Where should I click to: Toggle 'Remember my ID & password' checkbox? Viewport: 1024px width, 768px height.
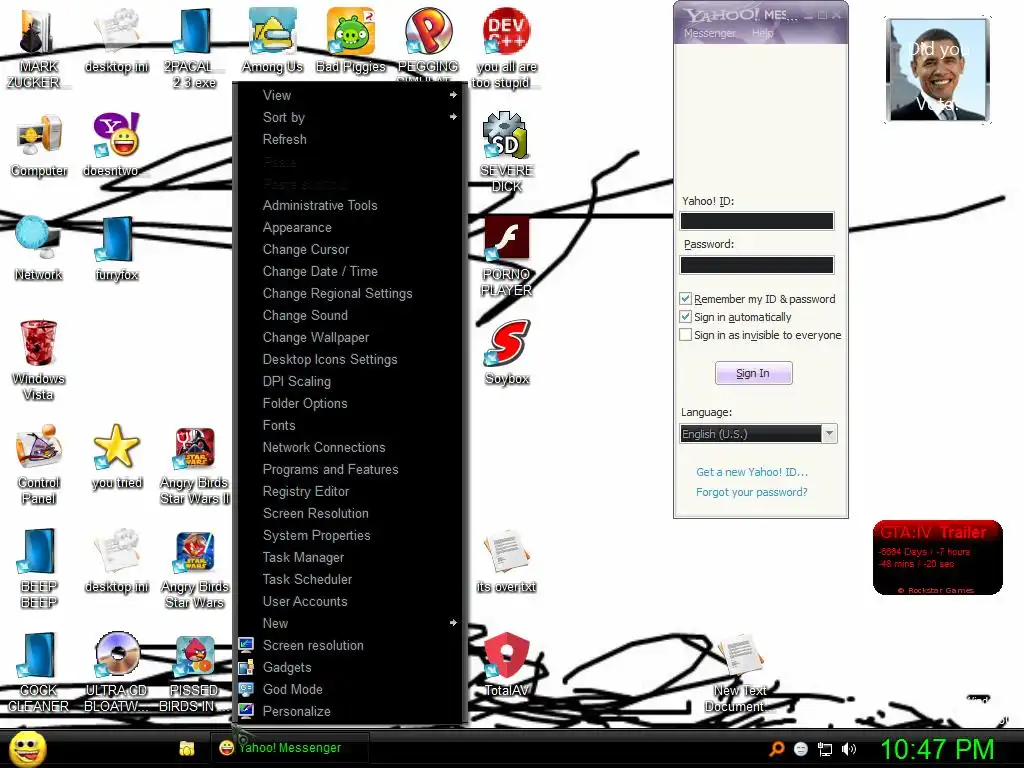click(685, 298)
